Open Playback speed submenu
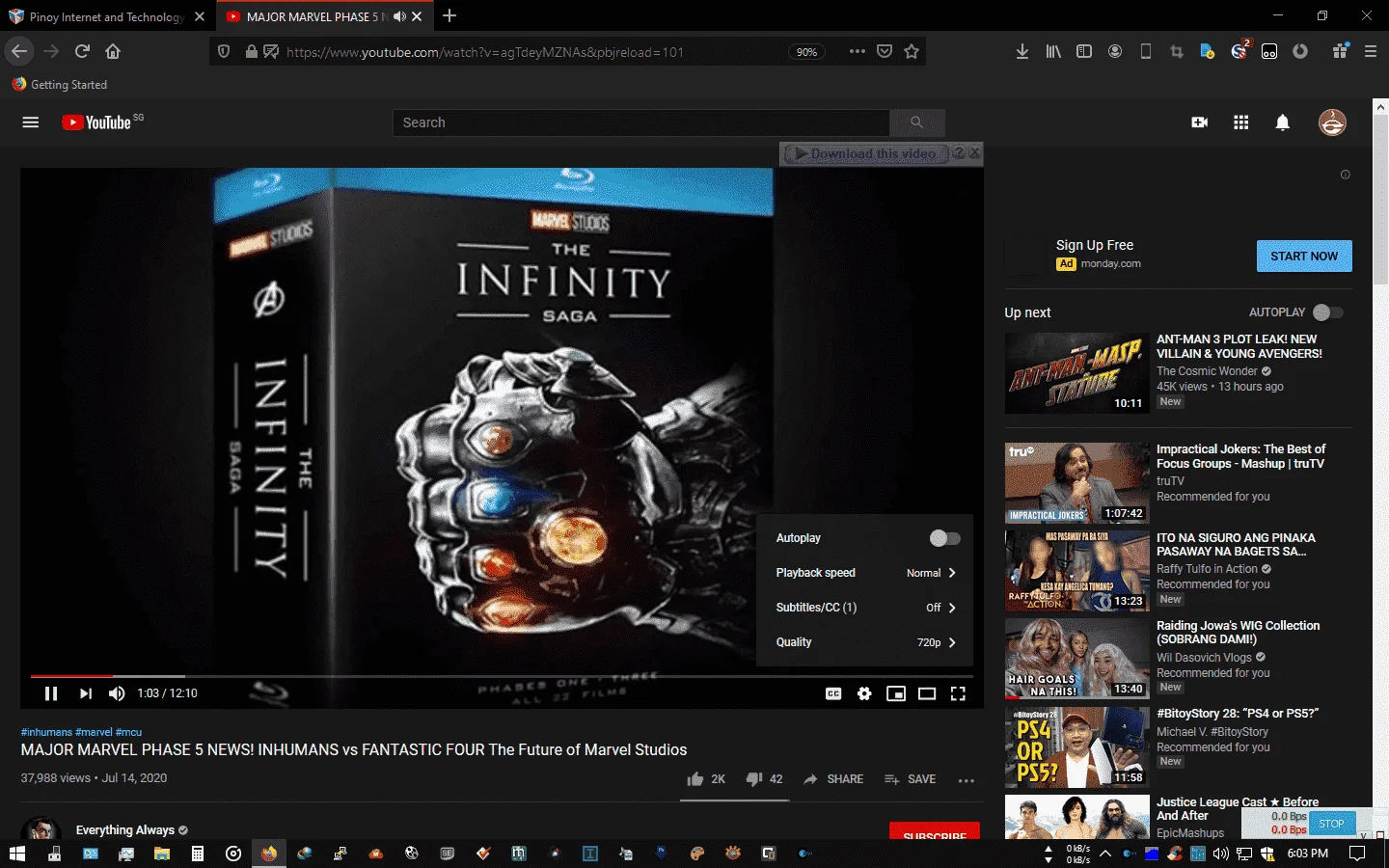1389x868 pixels. (x=865, y=573)
